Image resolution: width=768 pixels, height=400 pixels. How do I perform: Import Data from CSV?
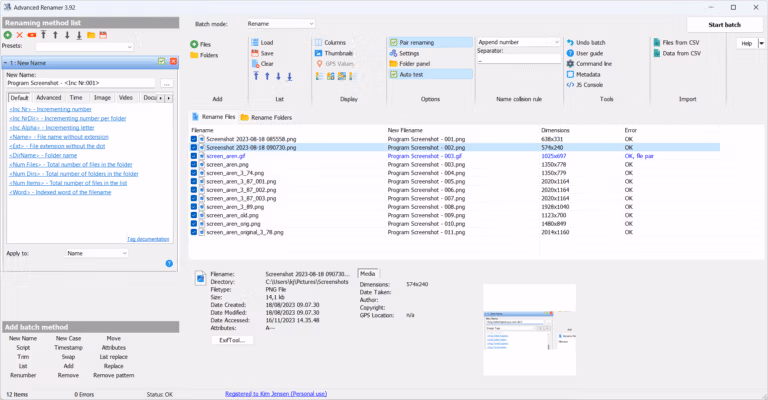click(x=677, y=53)
